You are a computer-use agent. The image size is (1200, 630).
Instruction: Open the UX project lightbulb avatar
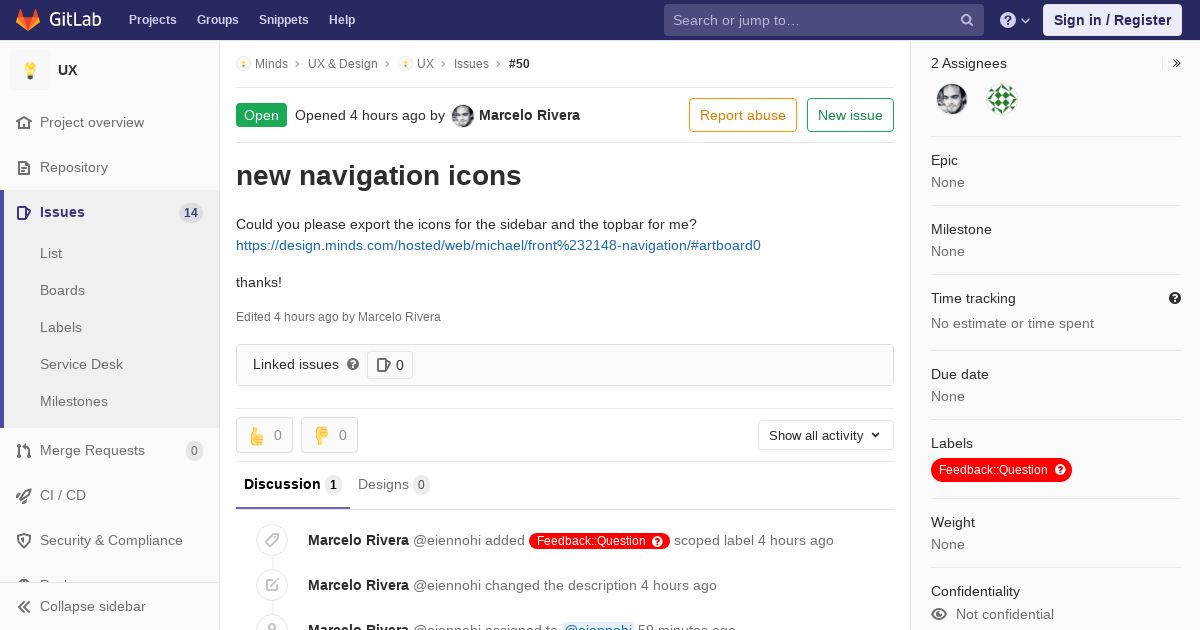pyautogui.click(x=30, y=70)
